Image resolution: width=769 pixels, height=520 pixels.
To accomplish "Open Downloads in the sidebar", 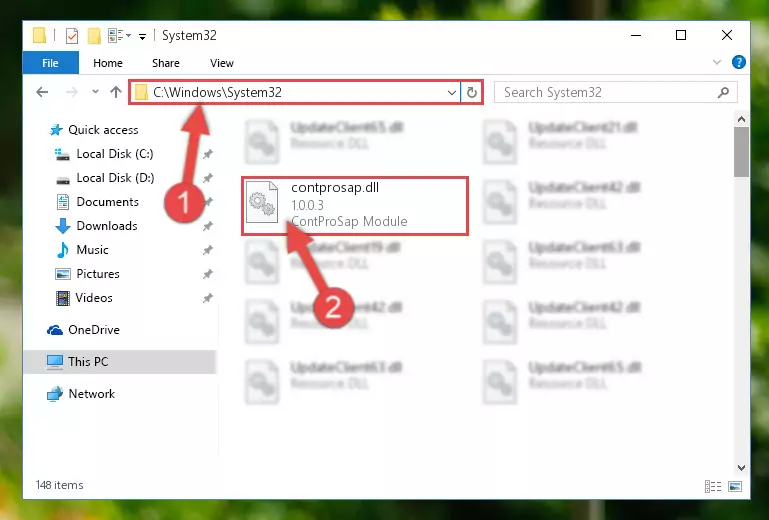I will pos(107,226).
